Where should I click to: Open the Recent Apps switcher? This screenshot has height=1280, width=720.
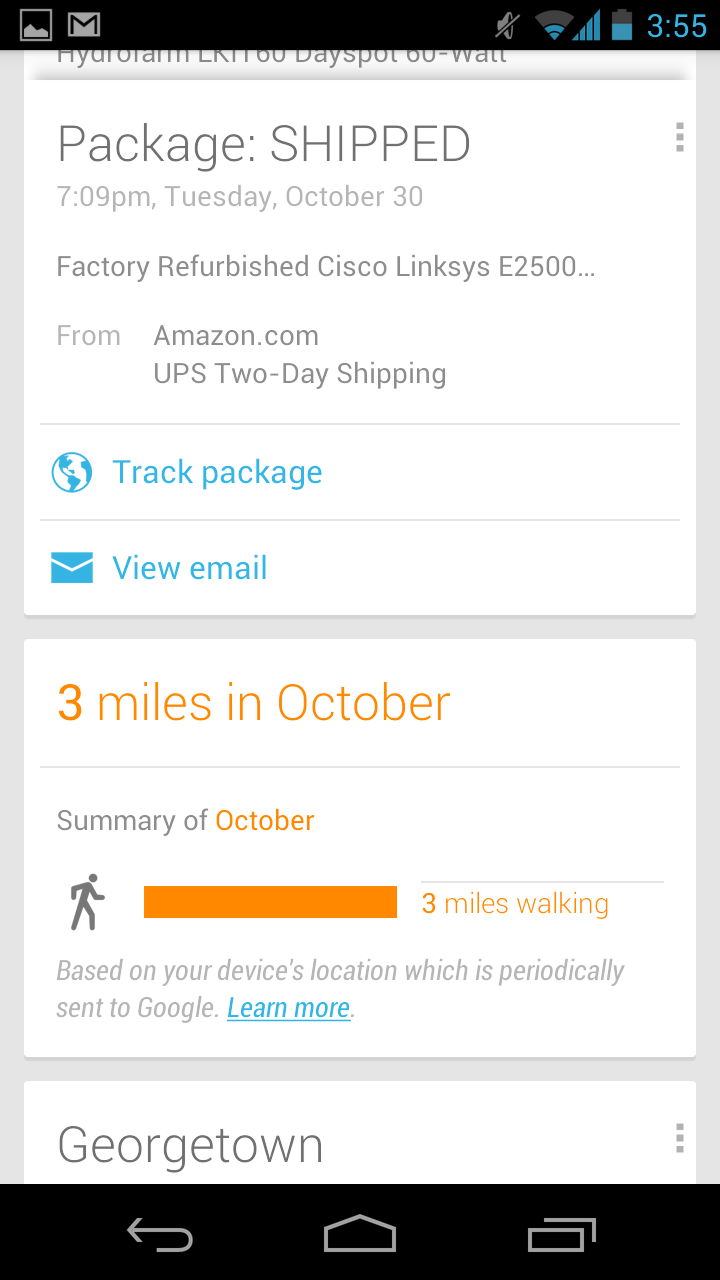pos(561,1236)
